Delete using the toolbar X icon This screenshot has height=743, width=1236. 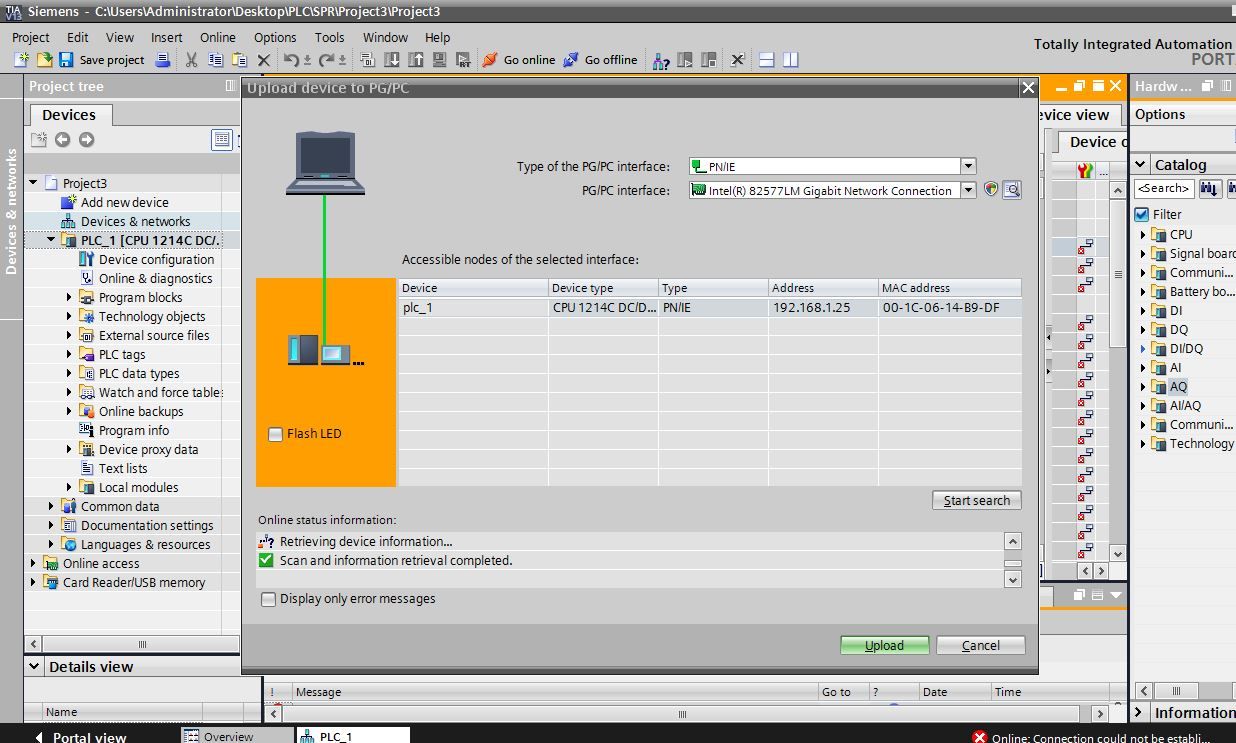pos(264,60)
